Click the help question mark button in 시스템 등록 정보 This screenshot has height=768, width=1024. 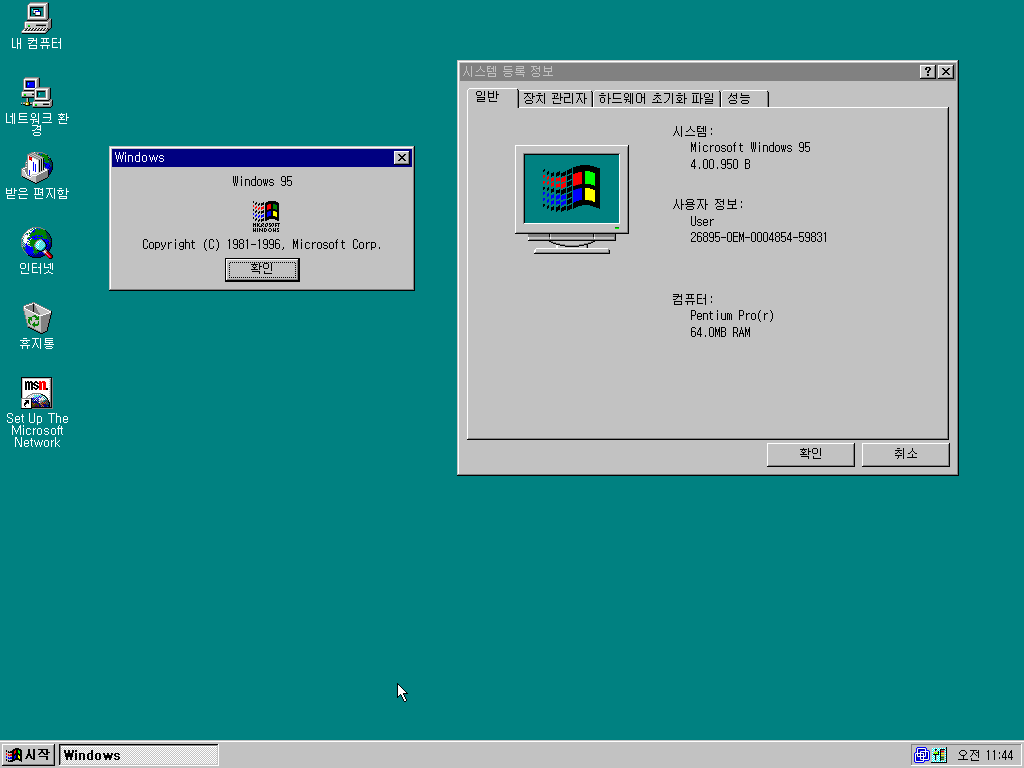[927, 72]
